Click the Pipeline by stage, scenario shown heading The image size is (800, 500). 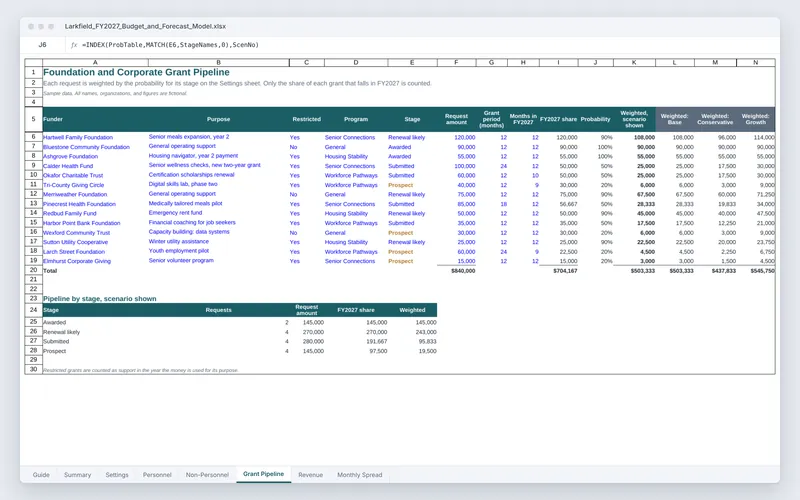point(99,299)
